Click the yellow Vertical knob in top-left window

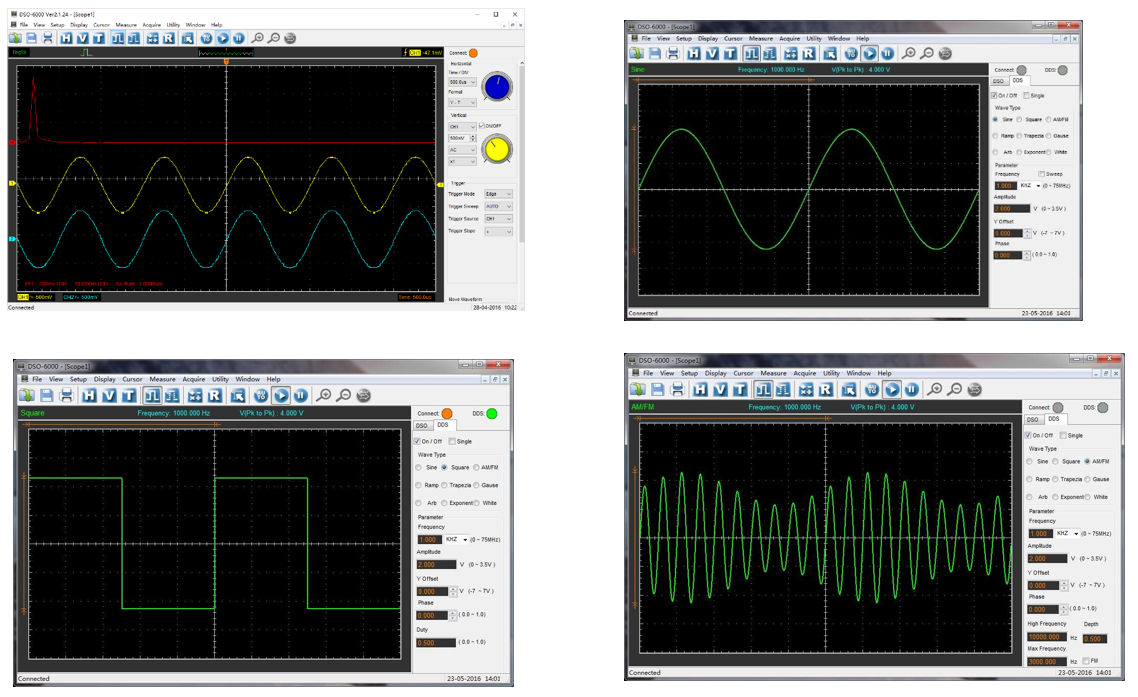click(x=495, y=149)
